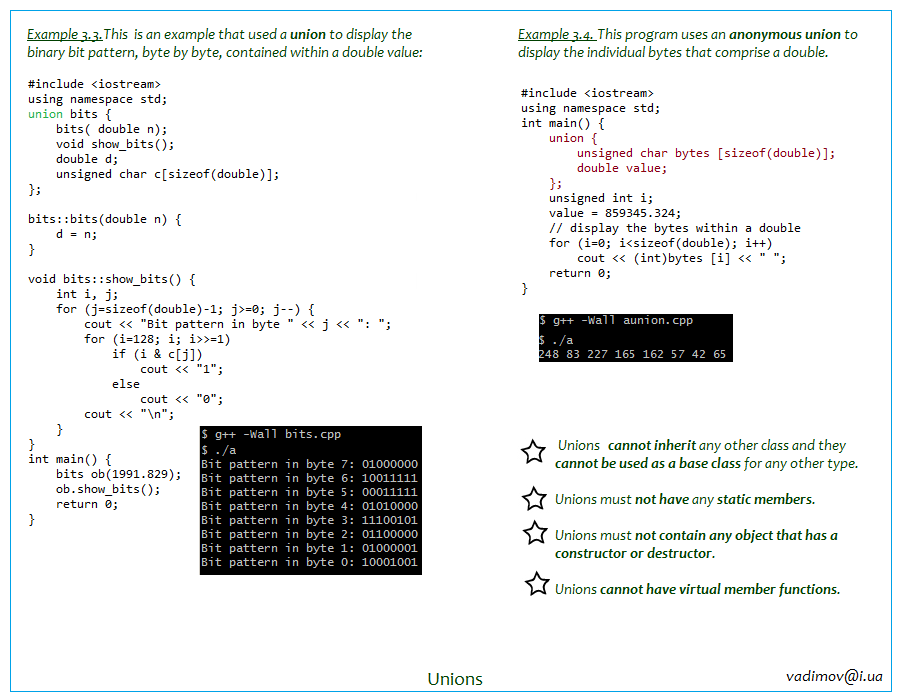Click terminal row 'byte 0: 10001001'
900x700 pixels.
tap(310, 562)
